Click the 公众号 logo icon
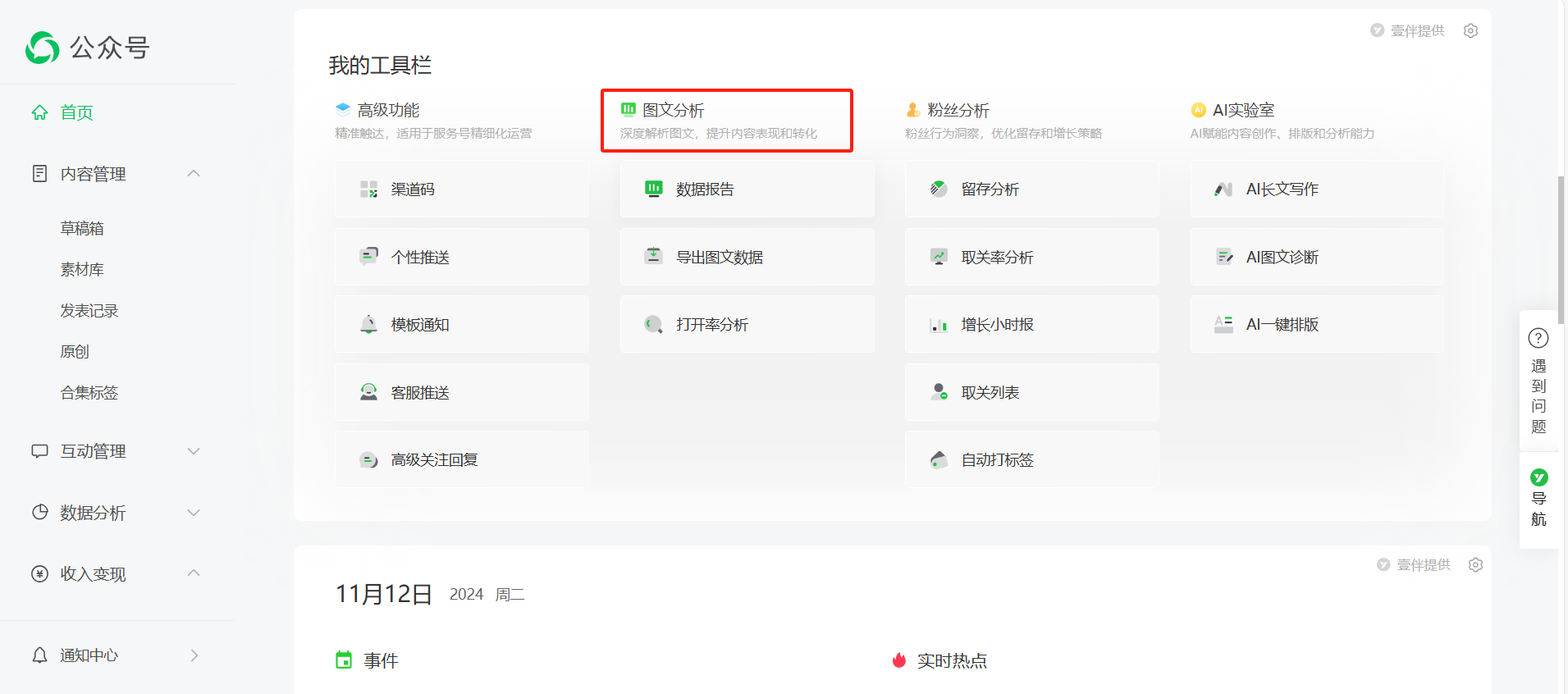 coord(43,48)
